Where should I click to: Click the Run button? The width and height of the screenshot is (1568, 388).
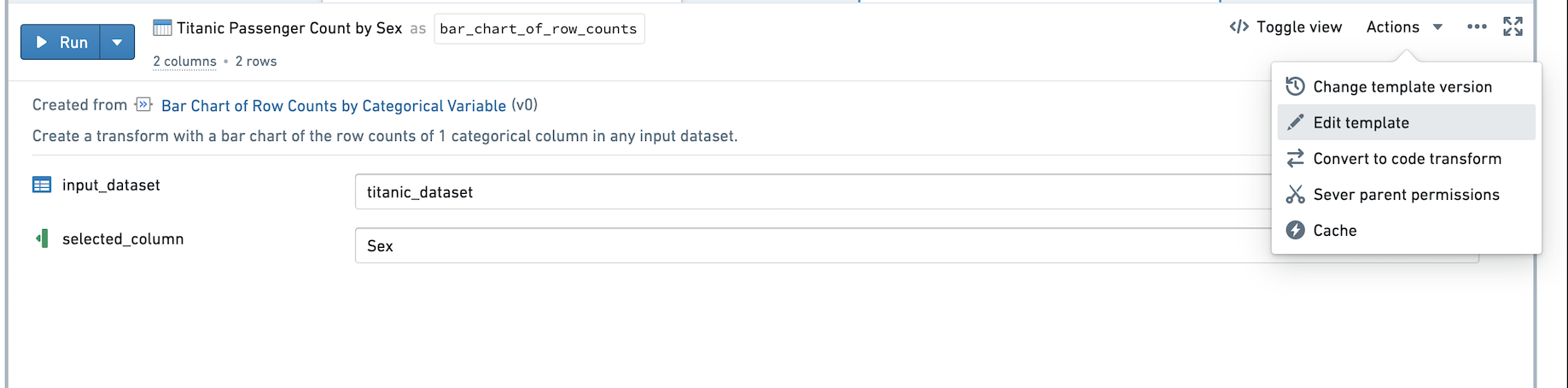tap(61, 42)
